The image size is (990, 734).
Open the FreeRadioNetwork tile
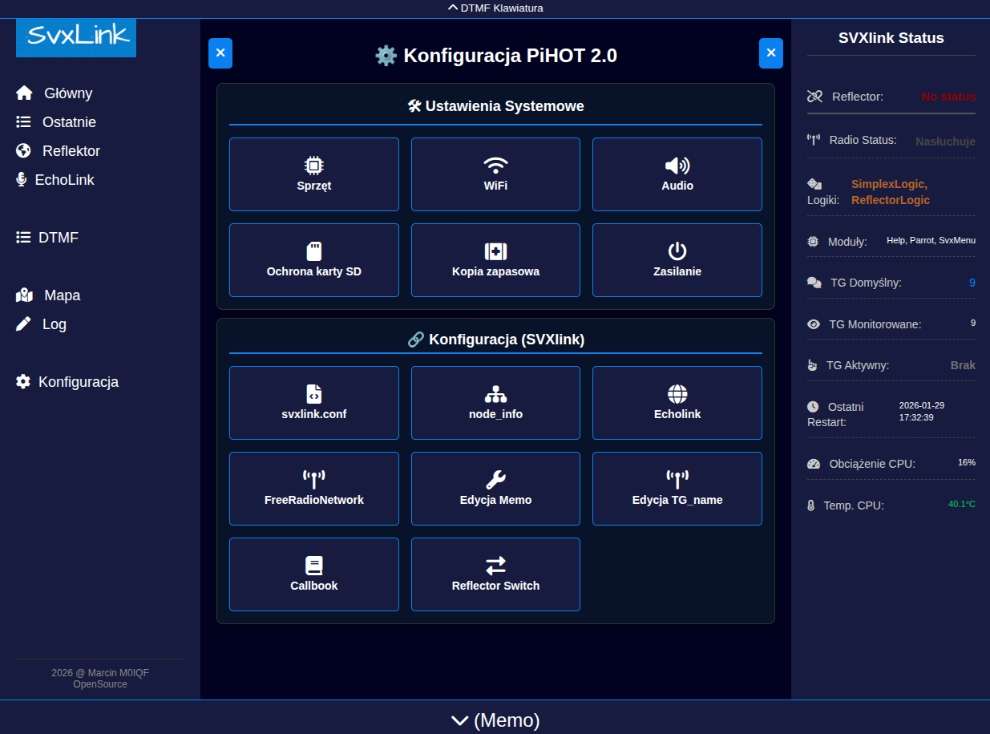313,489
